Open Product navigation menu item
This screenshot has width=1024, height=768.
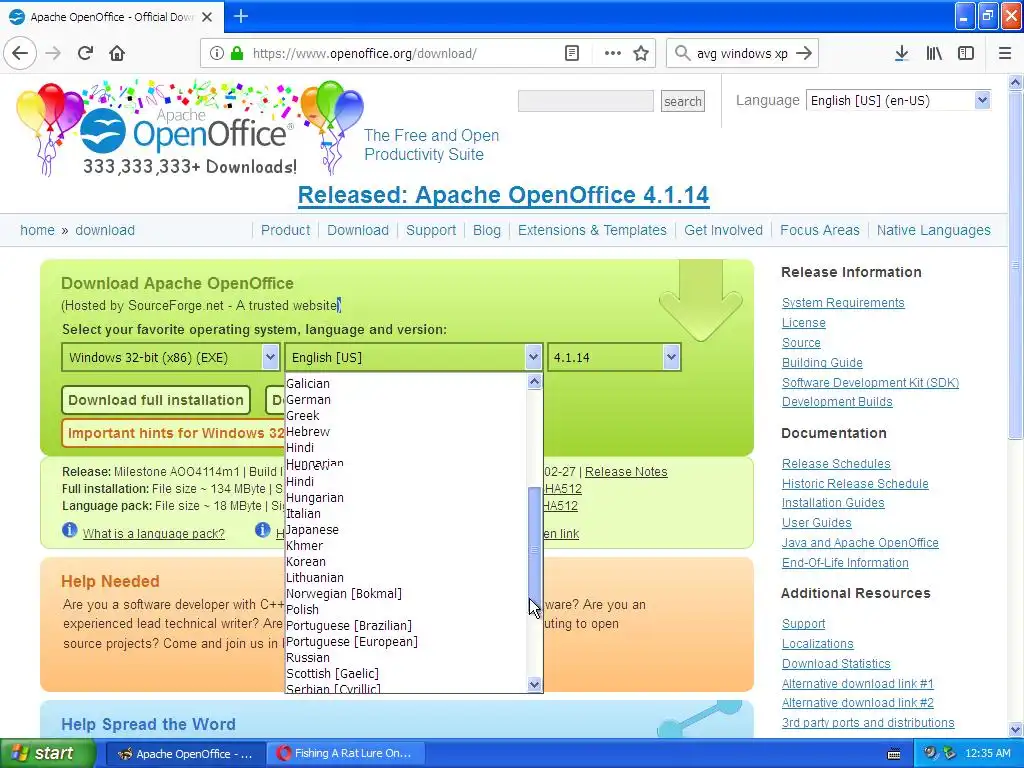click(x=285, y=230)
